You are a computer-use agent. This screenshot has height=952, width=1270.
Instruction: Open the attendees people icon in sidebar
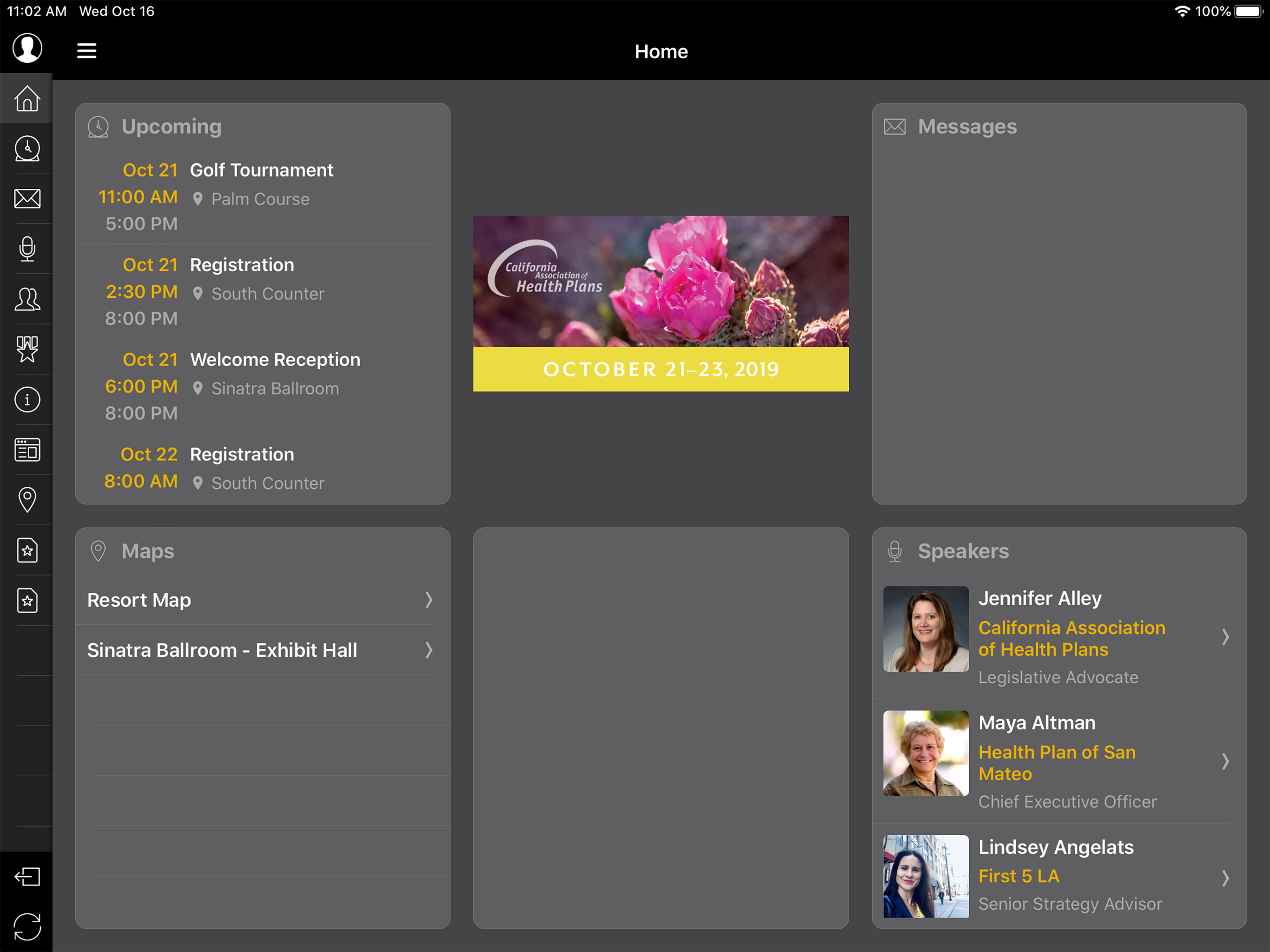(x=27, y=299)
